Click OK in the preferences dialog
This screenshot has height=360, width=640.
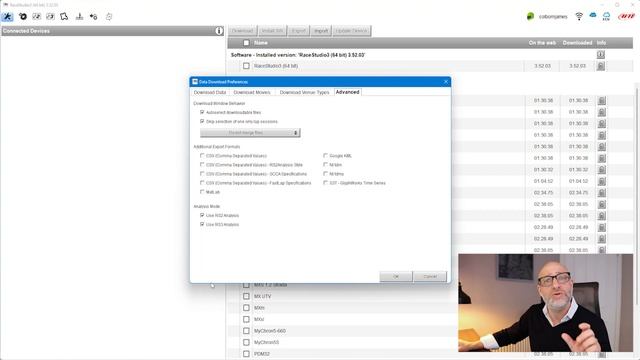coord(396,276)
